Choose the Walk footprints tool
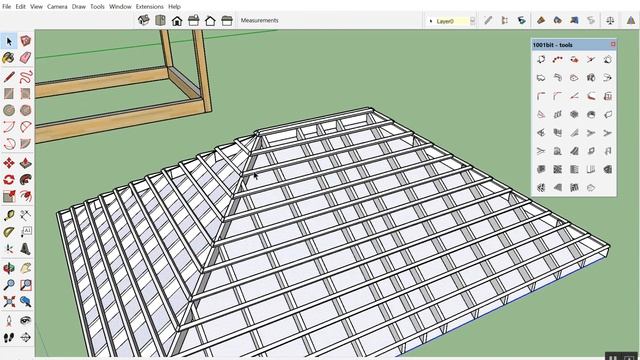 click(x=9, y=338)
